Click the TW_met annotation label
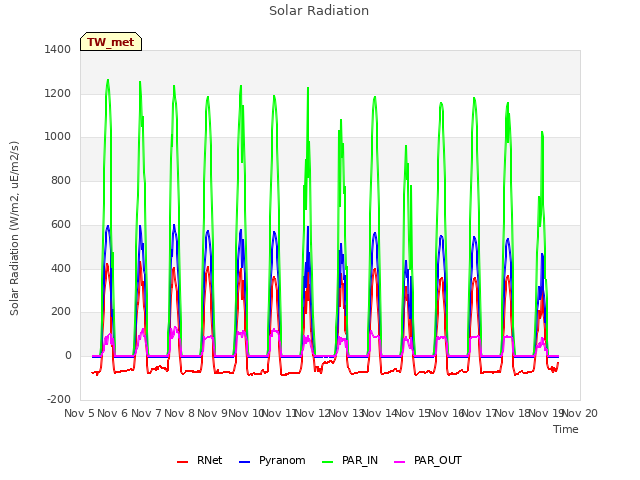The height and width of the screenshot is (480, 640). coord(111,42)
